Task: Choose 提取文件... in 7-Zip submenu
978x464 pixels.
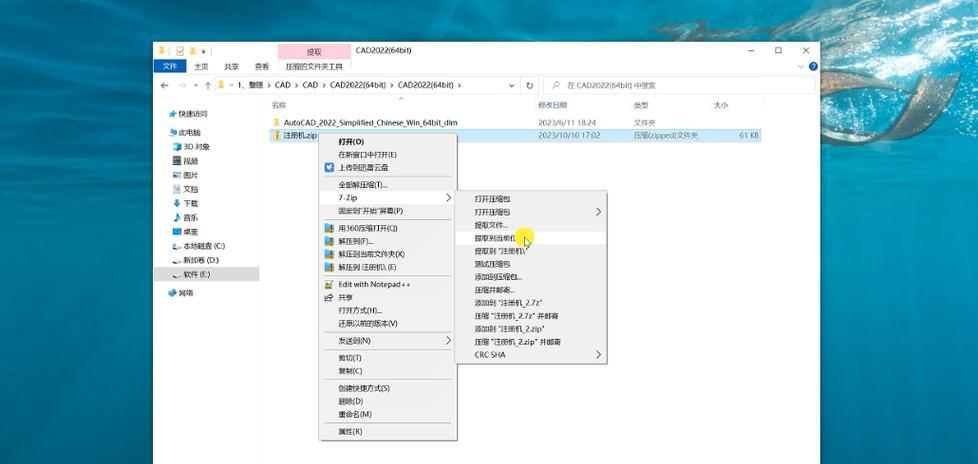Action: click(x=491, y=225)
